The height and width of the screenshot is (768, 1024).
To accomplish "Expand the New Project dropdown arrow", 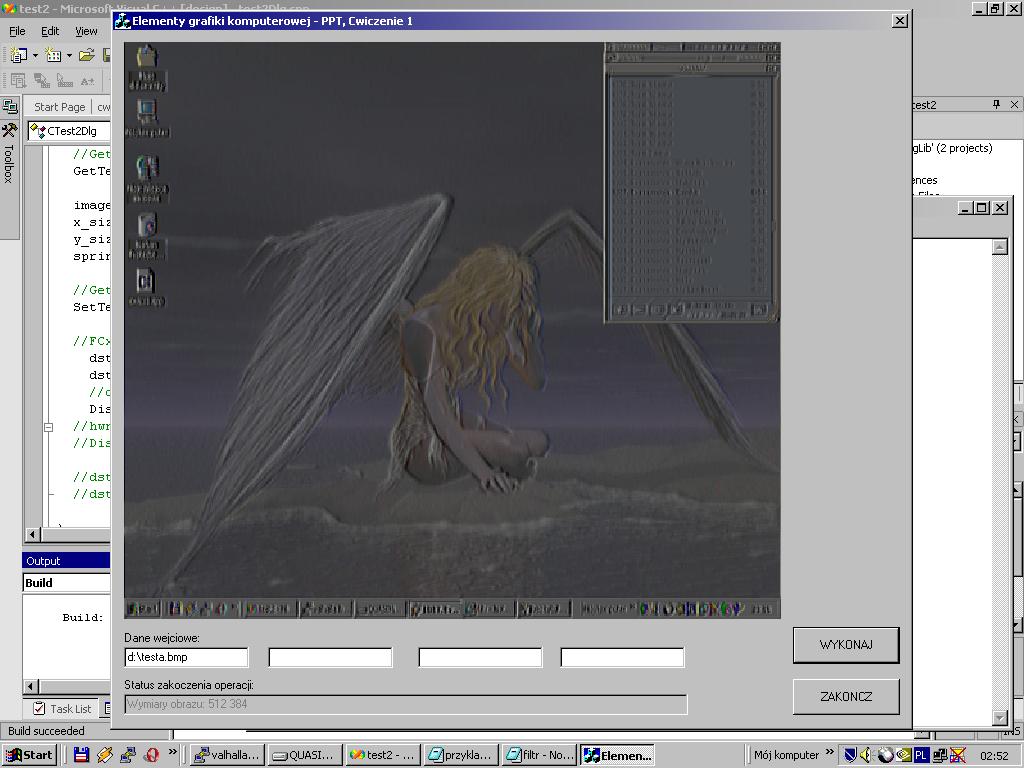I will pos(35,56).
